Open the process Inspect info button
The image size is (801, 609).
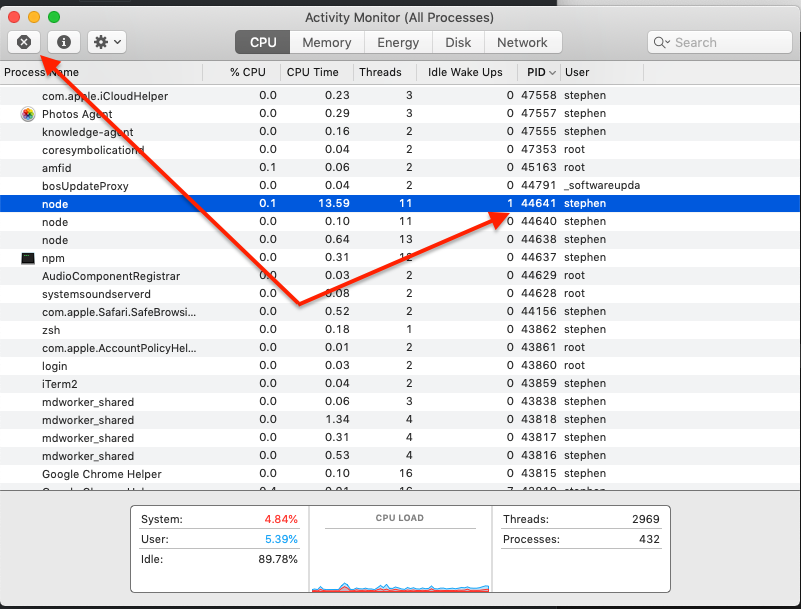(x=64, y=42)
